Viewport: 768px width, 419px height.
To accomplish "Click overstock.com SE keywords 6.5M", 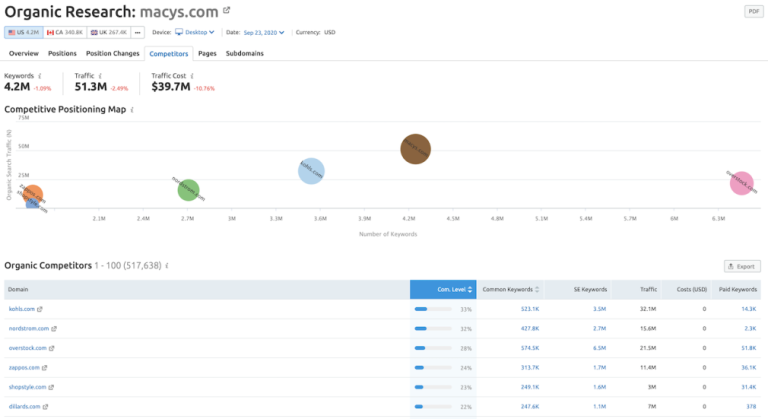I will pos(600,348).
